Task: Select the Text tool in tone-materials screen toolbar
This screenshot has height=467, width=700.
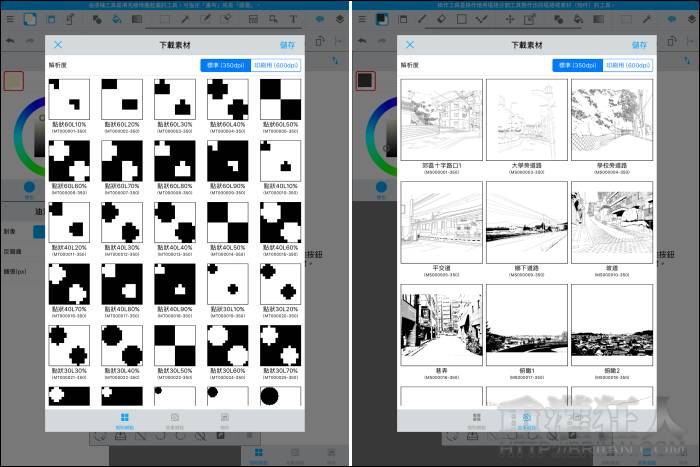Action: point(293,19)
